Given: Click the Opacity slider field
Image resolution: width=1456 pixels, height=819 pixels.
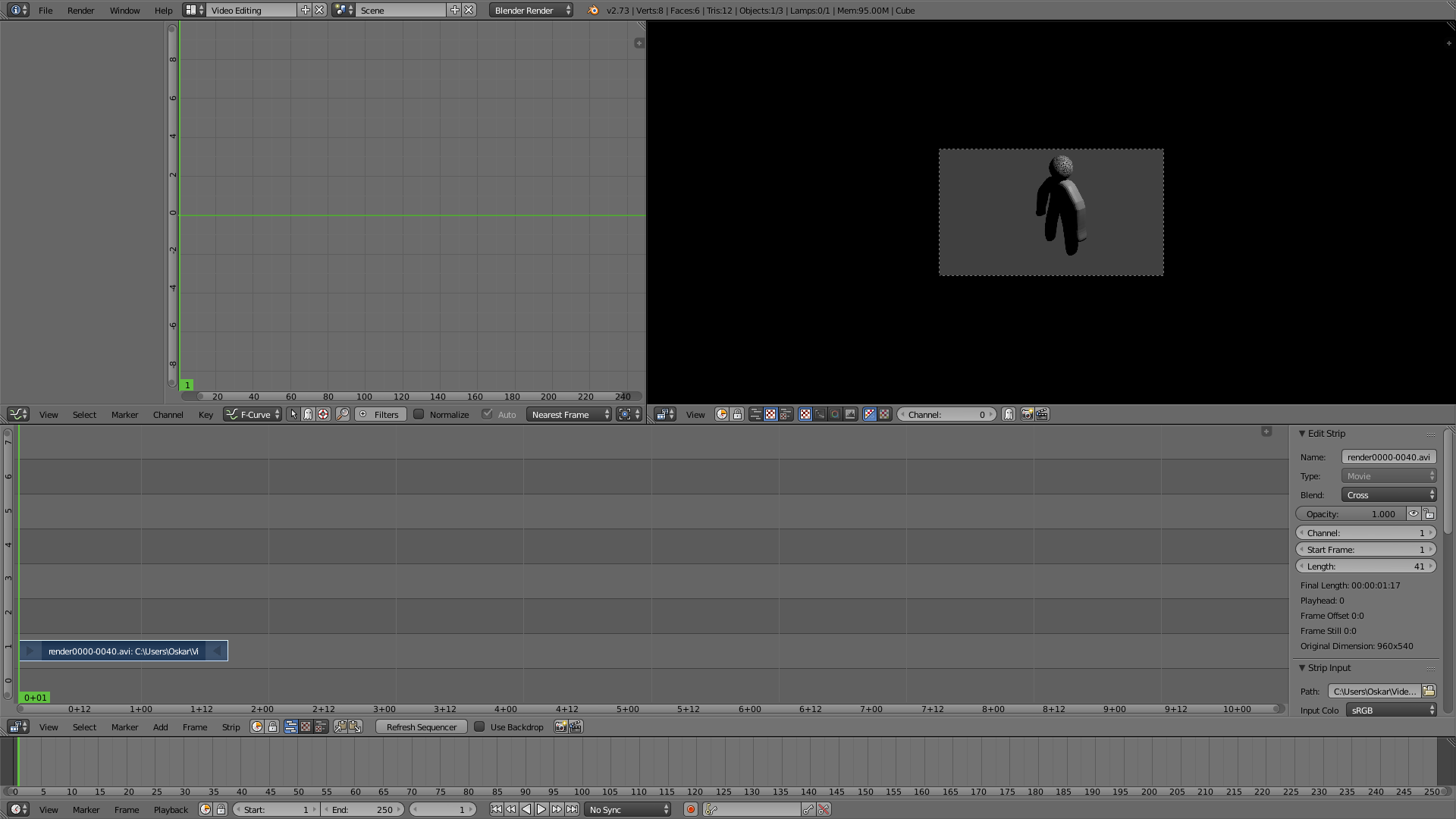Looking at the screenshot, I should [1350, 513].
